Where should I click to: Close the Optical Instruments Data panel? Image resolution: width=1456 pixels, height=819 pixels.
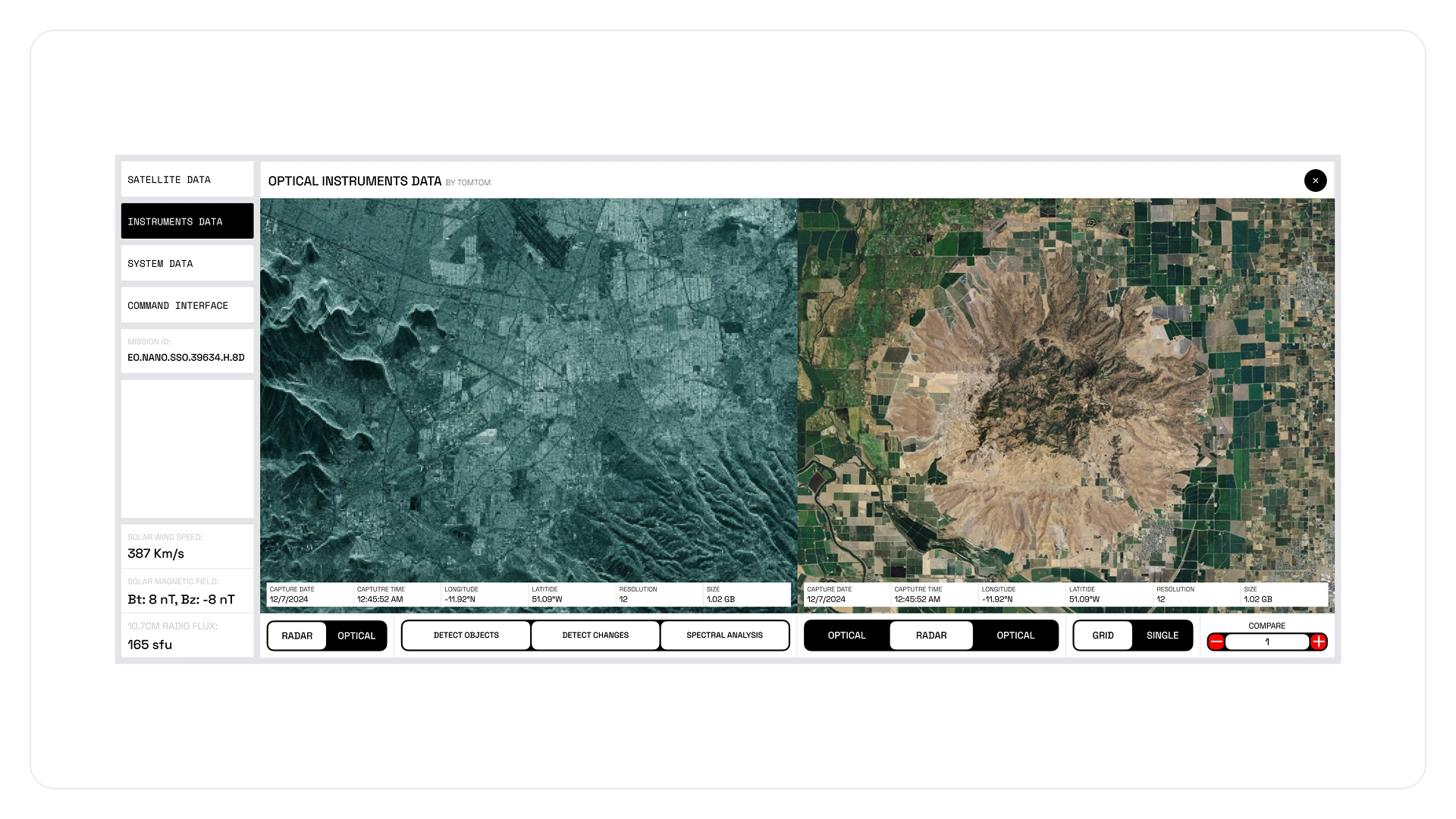1316,180
